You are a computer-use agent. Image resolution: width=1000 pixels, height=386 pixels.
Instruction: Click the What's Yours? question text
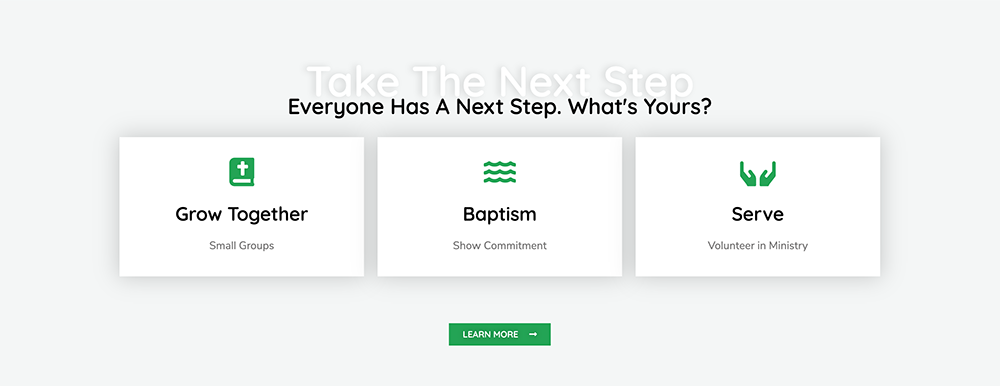point(640,107)
